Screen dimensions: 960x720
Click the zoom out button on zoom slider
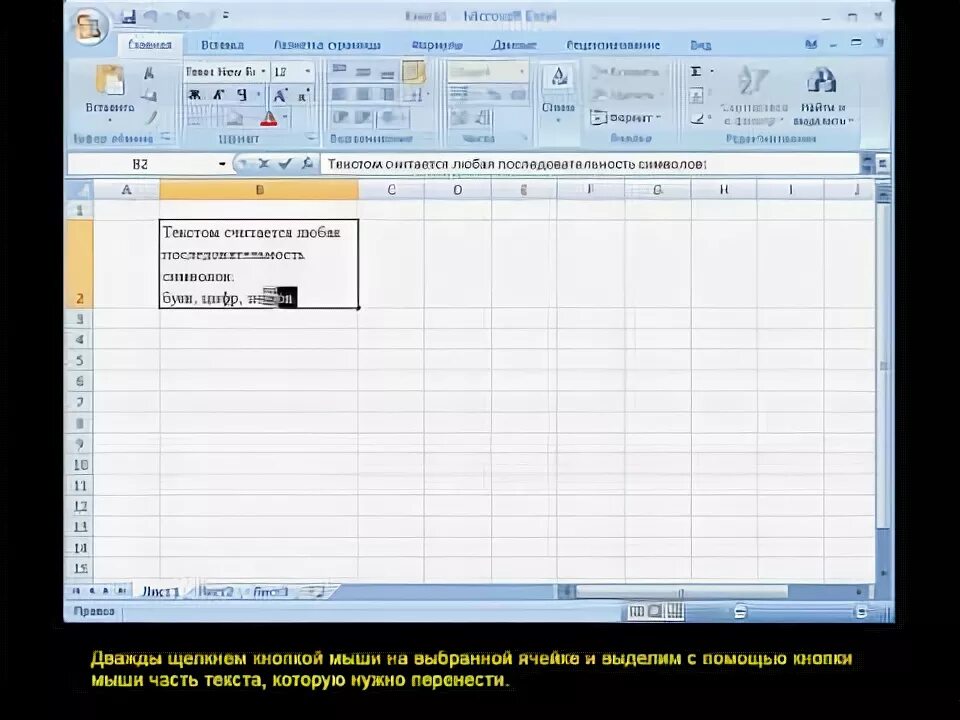(740, 611)
